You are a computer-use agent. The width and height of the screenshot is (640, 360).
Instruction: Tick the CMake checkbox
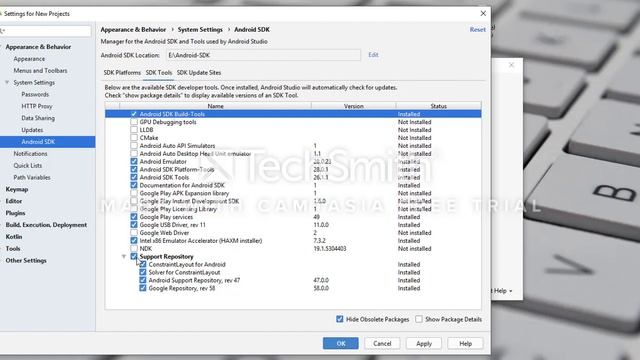click(134, 138)
